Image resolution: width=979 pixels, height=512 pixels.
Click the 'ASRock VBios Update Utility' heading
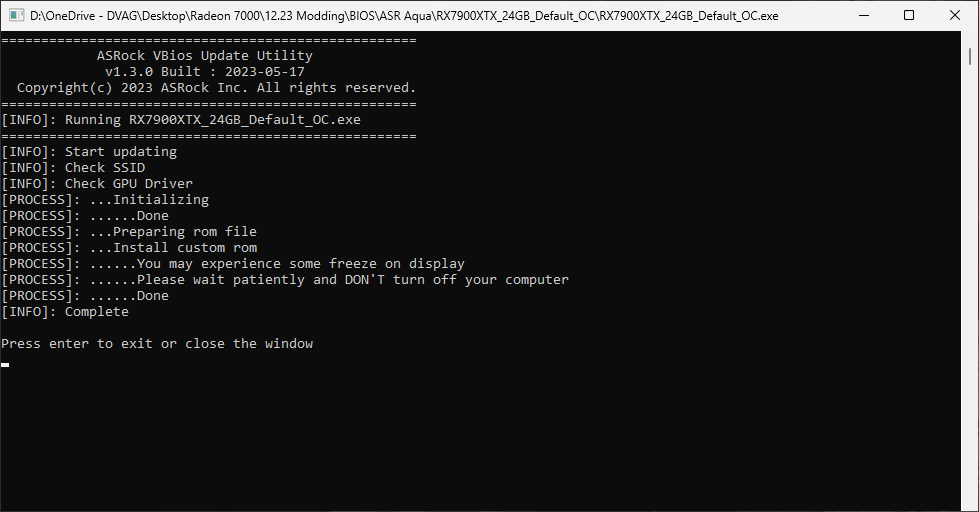(x=205, y=56)
